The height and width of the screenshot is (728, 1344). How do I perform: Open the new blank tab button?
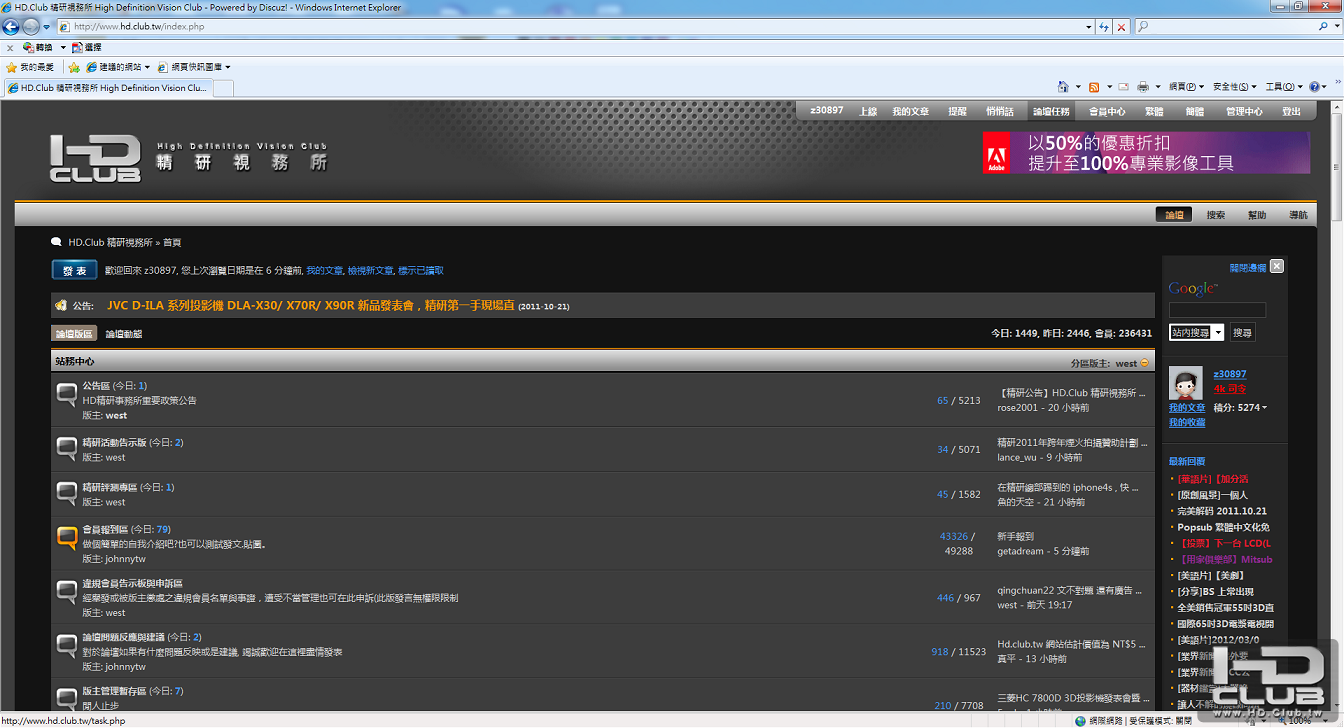(223, 88)
